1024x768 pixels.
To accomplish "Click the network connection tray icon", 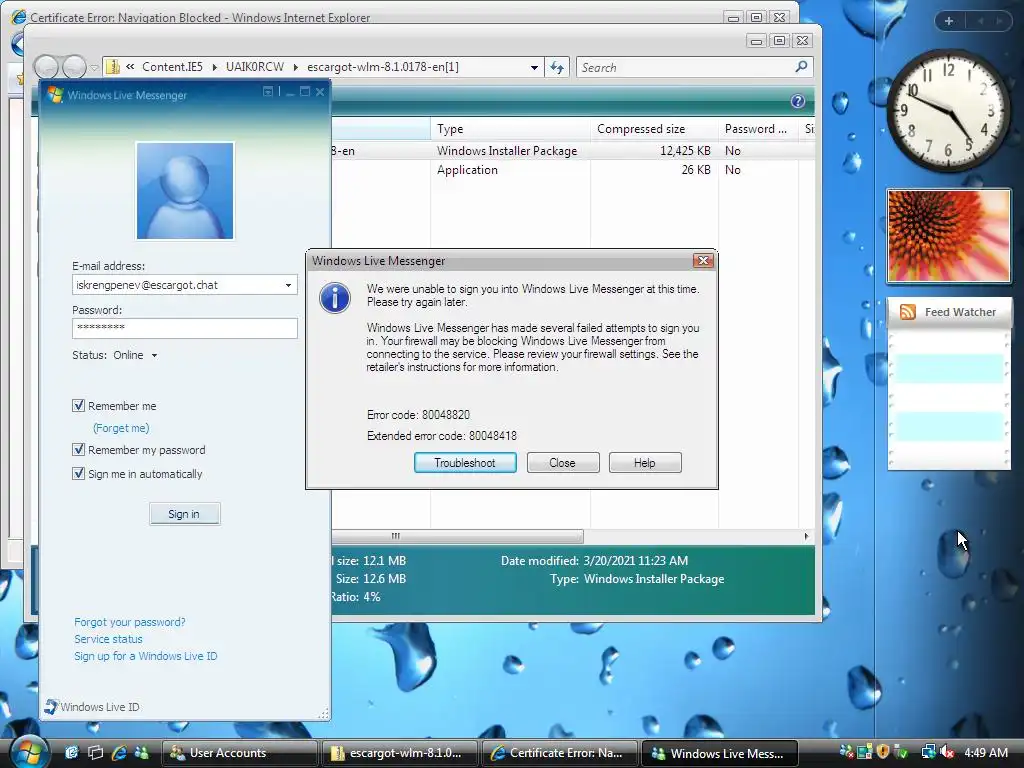I will point(928,752).
